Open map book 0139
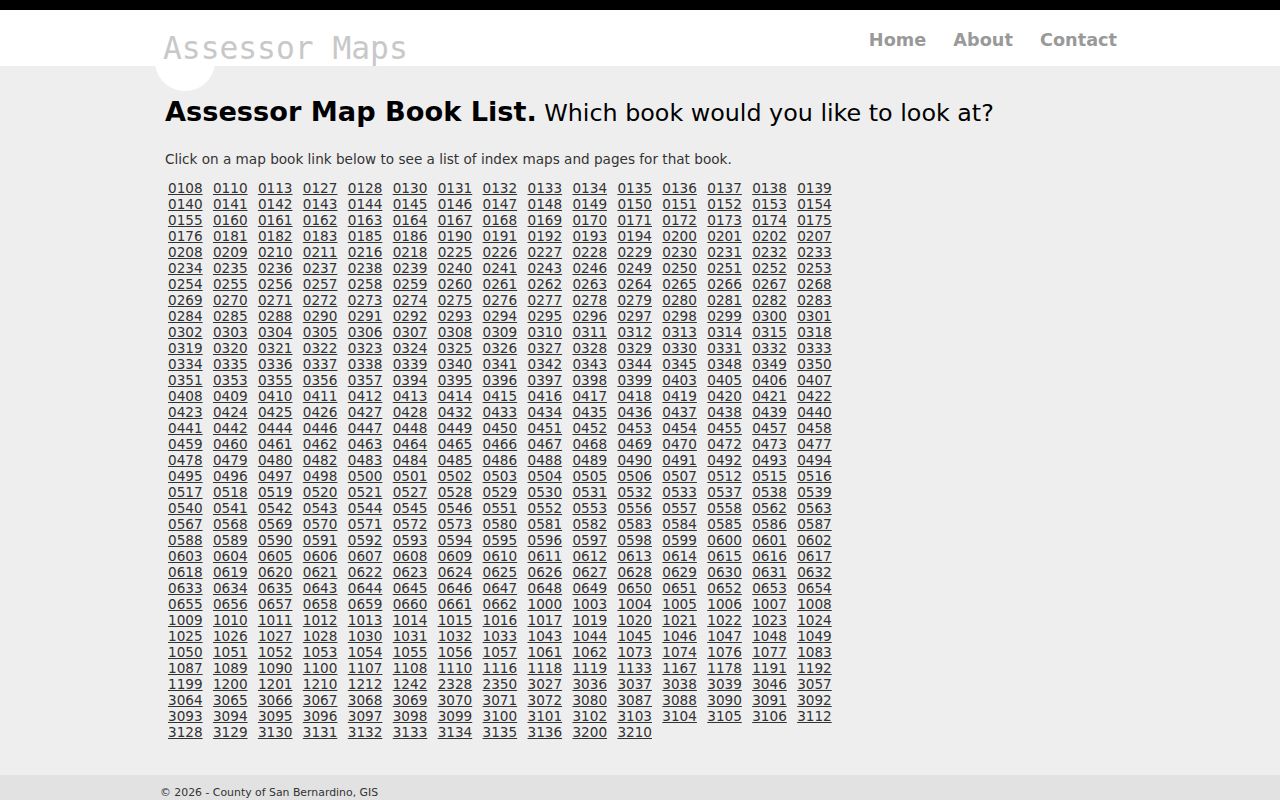 pos(814,188)
